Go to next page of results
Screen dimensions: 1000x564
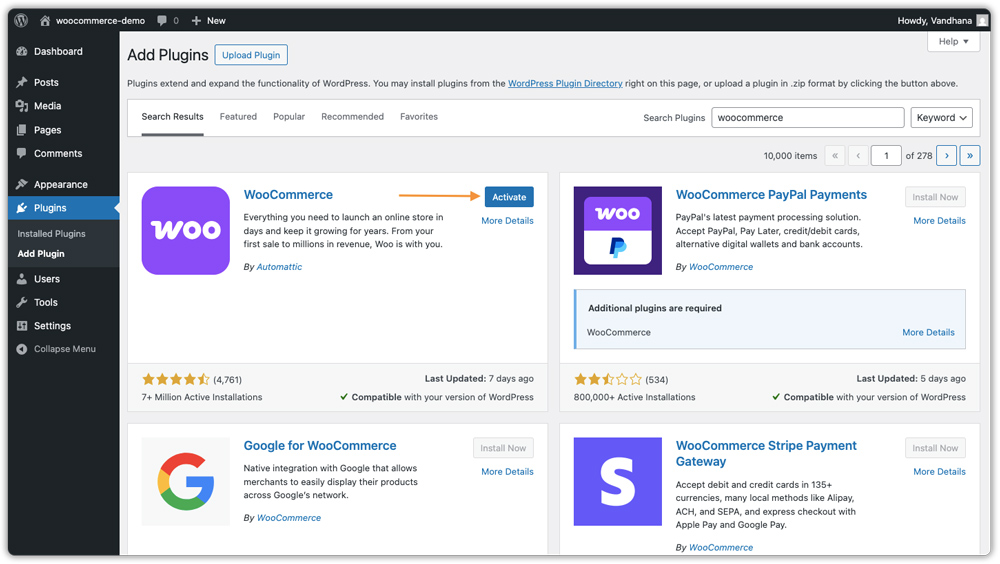point(946,156)
